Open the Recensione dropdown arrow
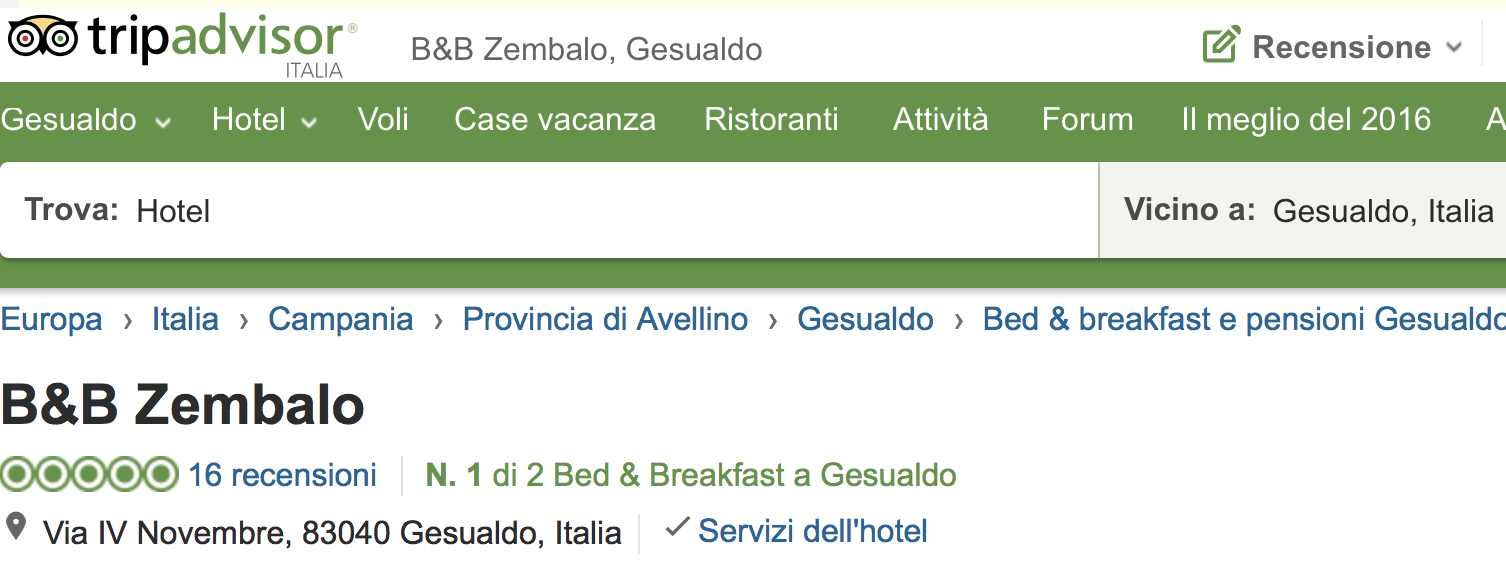This screenshot has width=1506, height=578. pos(1454,47)
